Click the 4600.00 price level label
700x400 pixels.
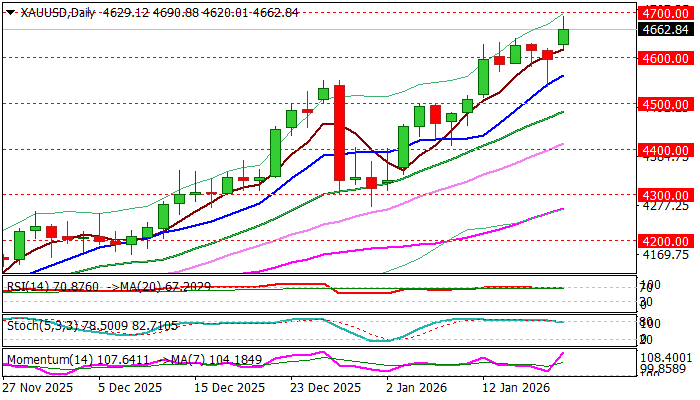pos(665,59)
